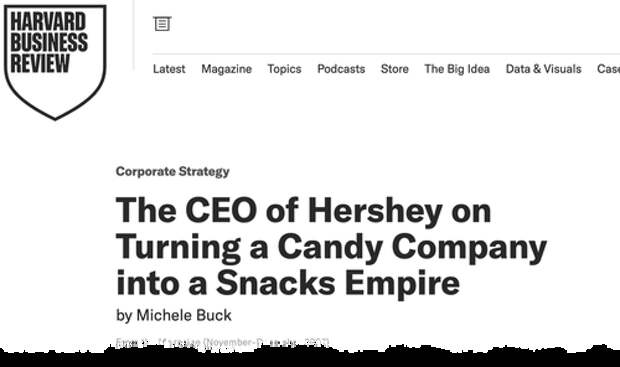
Task: Click the November–December magazine issue line
Action: point(222,342)
